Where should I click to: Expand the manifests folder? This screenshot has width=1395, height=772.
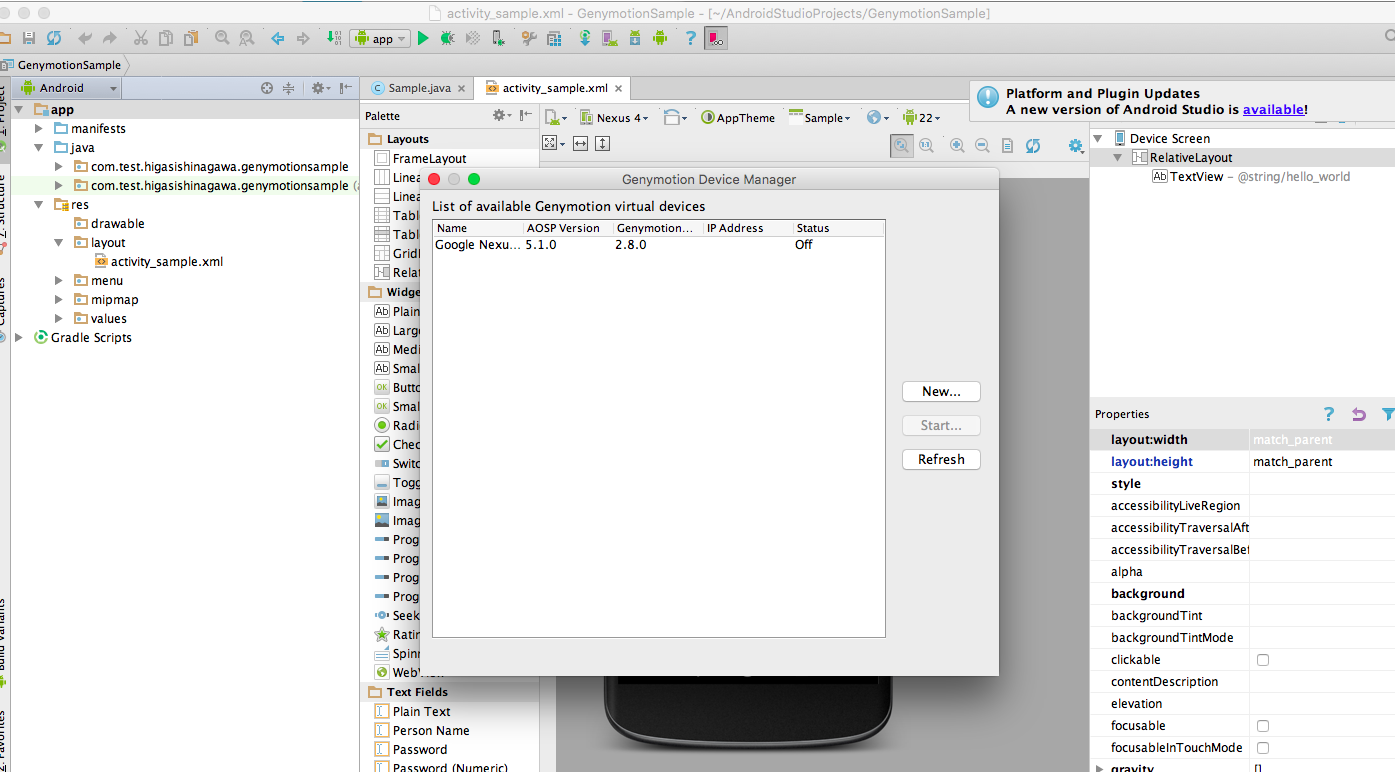click(x=39, y=129)
